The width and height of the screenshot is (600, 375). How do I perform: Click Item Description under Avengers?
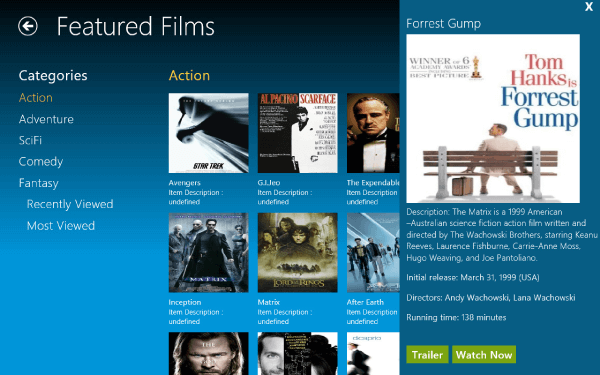pyautogui.click(x=196, y=197)
